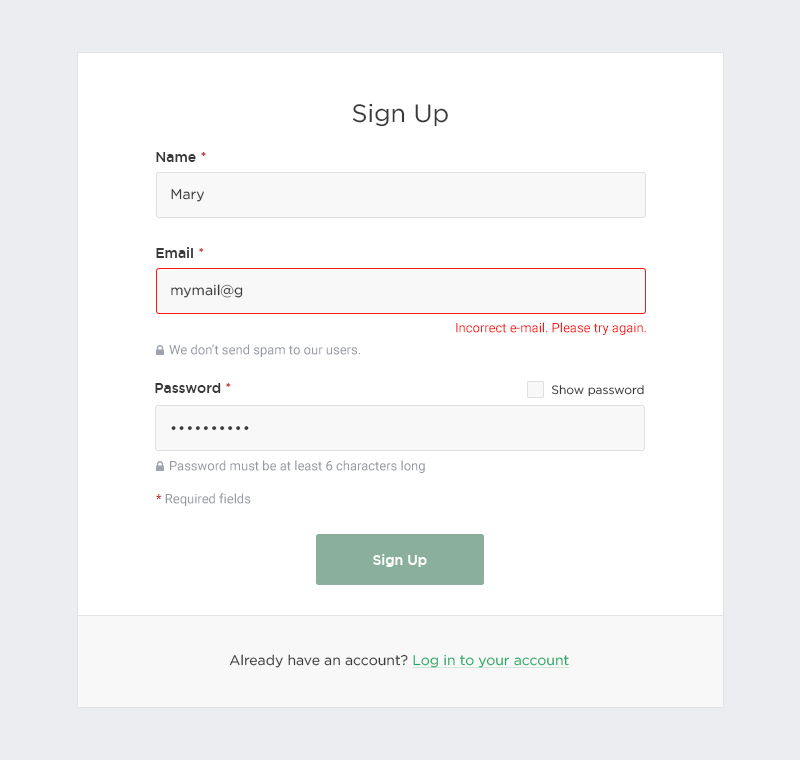Image resolution: width=800 pixels, height=760 pixels.
Task: Click the lock icon near password hint
Action: coord(160,466)
